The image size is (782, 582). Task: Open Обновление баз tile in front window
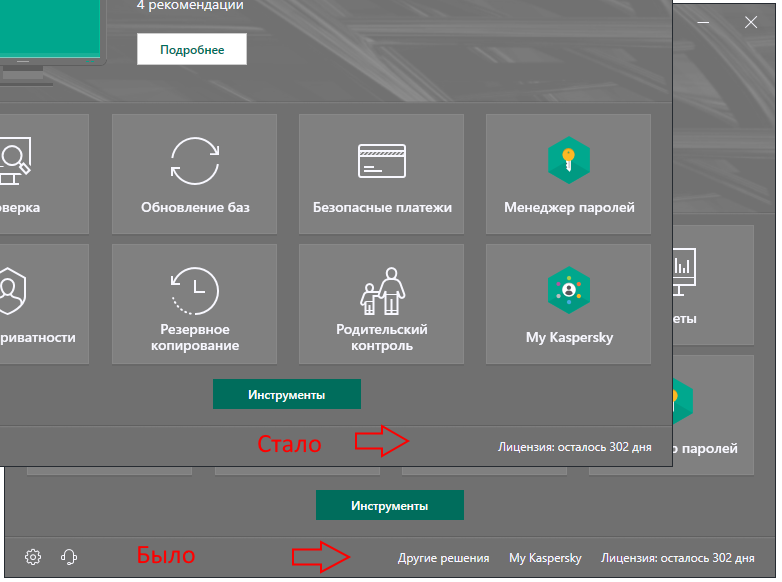tap(195, 174)
